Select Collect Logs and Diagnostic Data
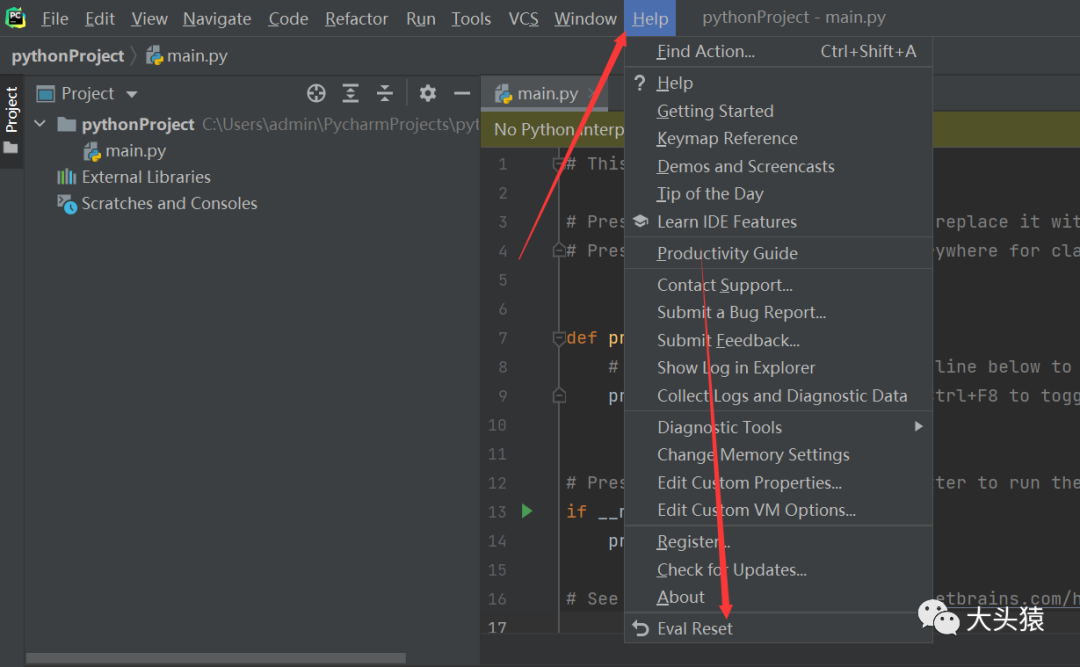1080x667 pixels. (x=778, y=396)
